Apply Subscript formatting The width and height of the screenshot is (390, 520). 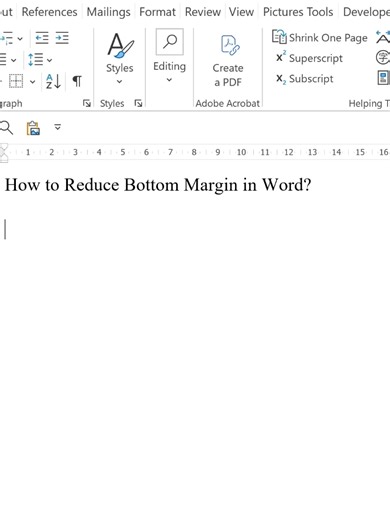[305, 79]
